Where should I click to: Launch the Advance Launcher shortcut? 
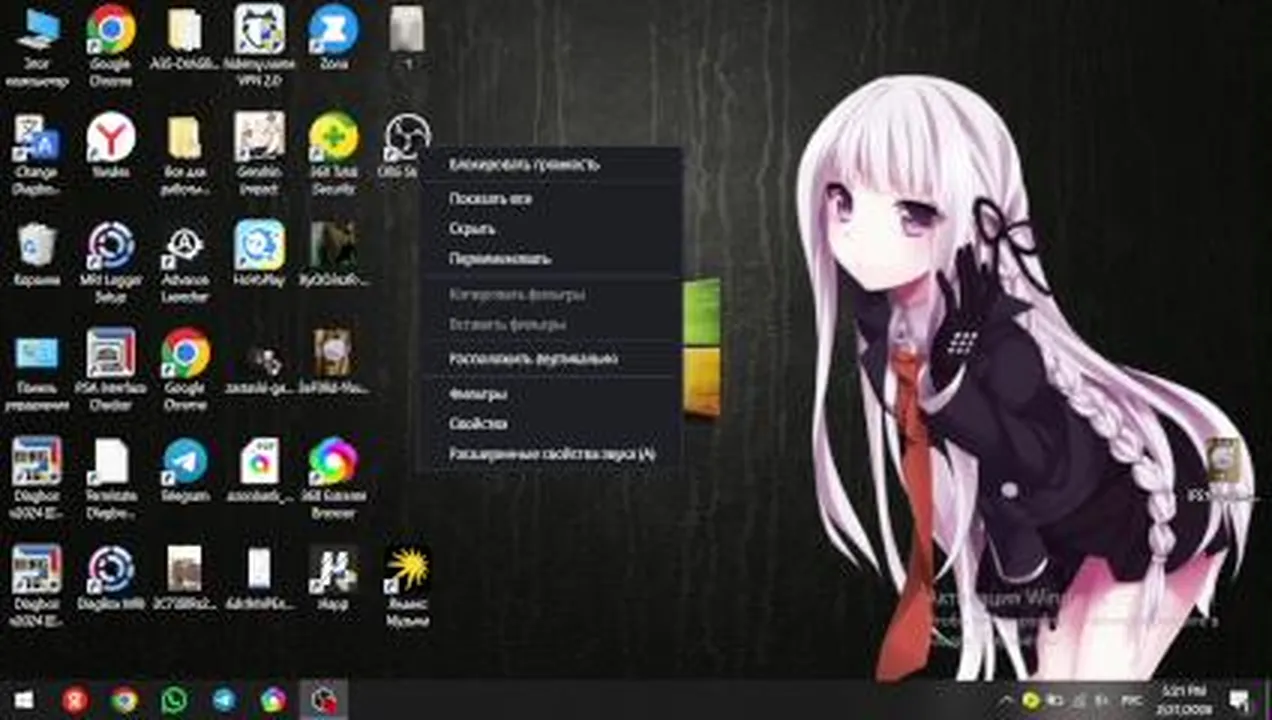pos(185,262)
